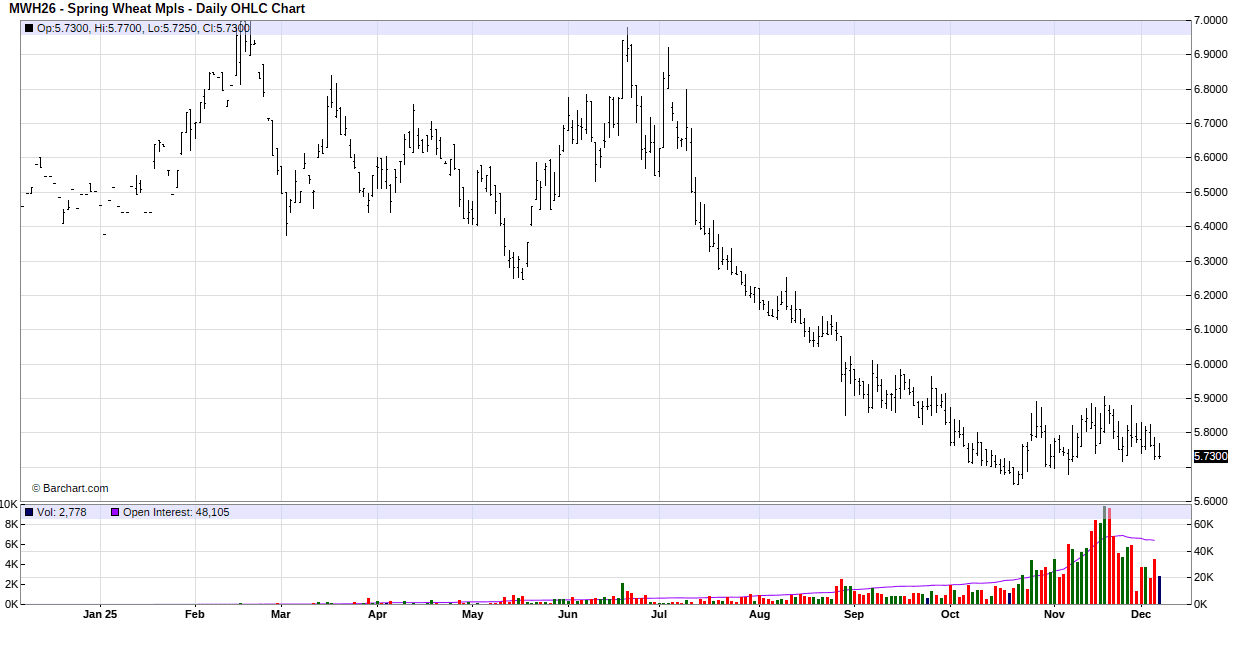Screen dimensions: 1236x645
Task: Click the 5.6000 price axis label
Action: [x=1211, y=501]
